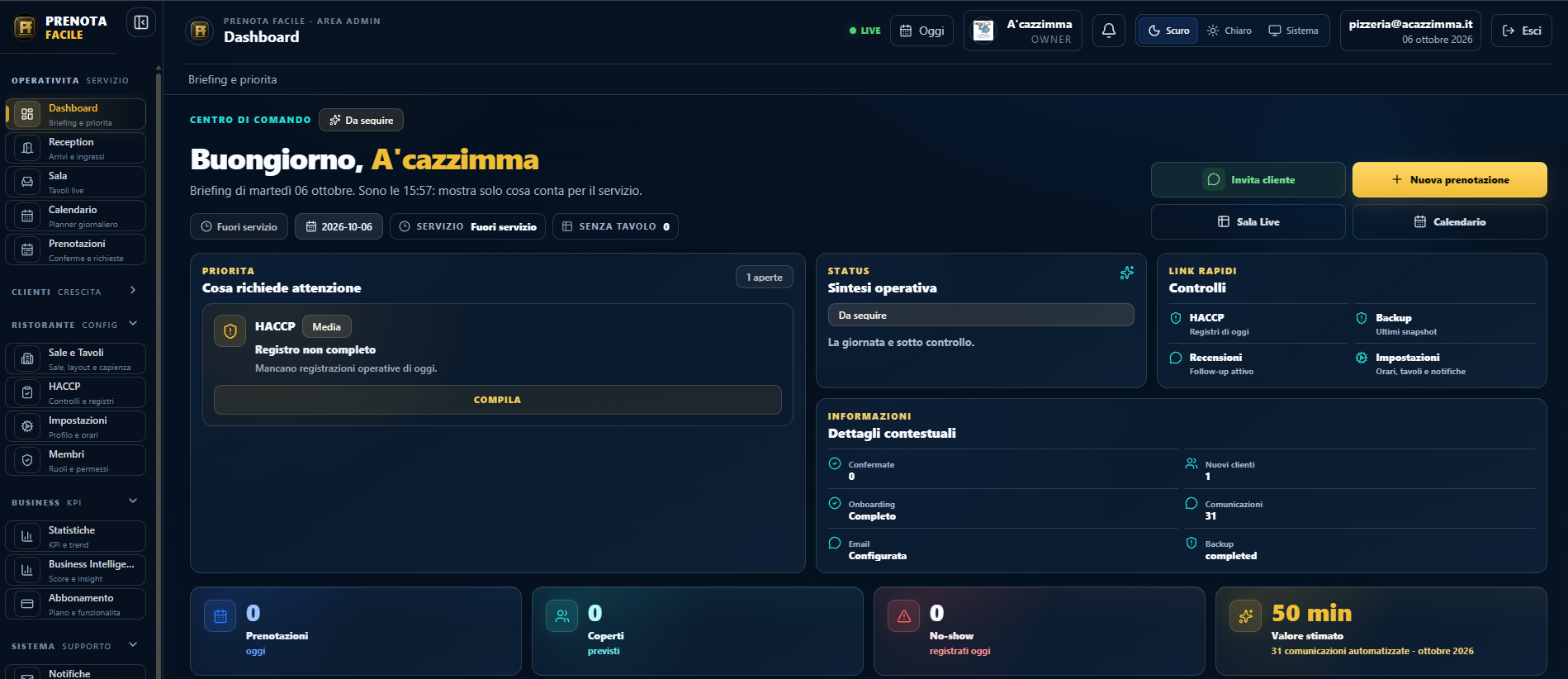The image size is (1568, 679).
Task: Collapse the Sistema Supporto section
Action: (133, 645)
